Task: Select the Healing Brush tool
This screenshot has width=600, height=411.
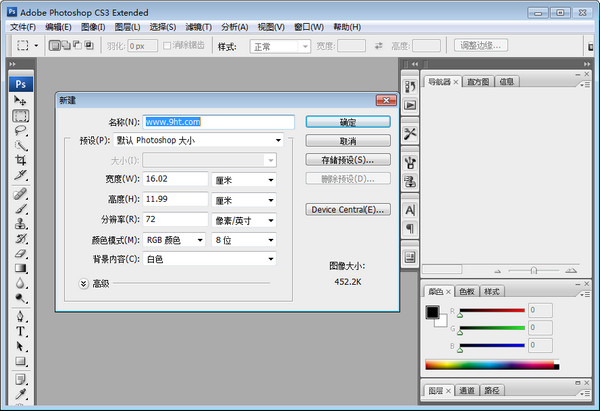Action: tap(20, 194)
